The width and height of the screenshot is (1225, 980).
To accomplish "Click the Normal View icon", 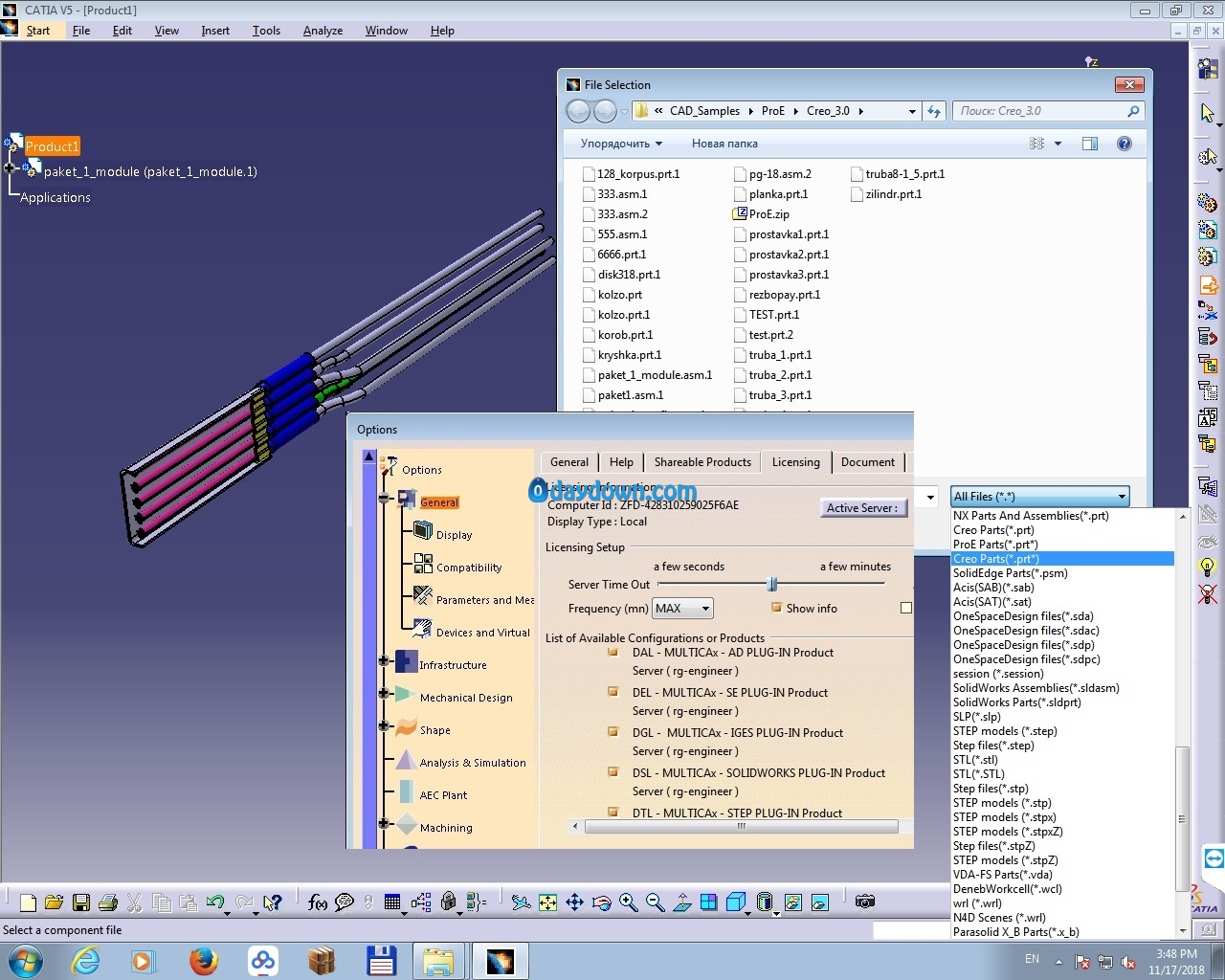I will (x=682, y=902).
